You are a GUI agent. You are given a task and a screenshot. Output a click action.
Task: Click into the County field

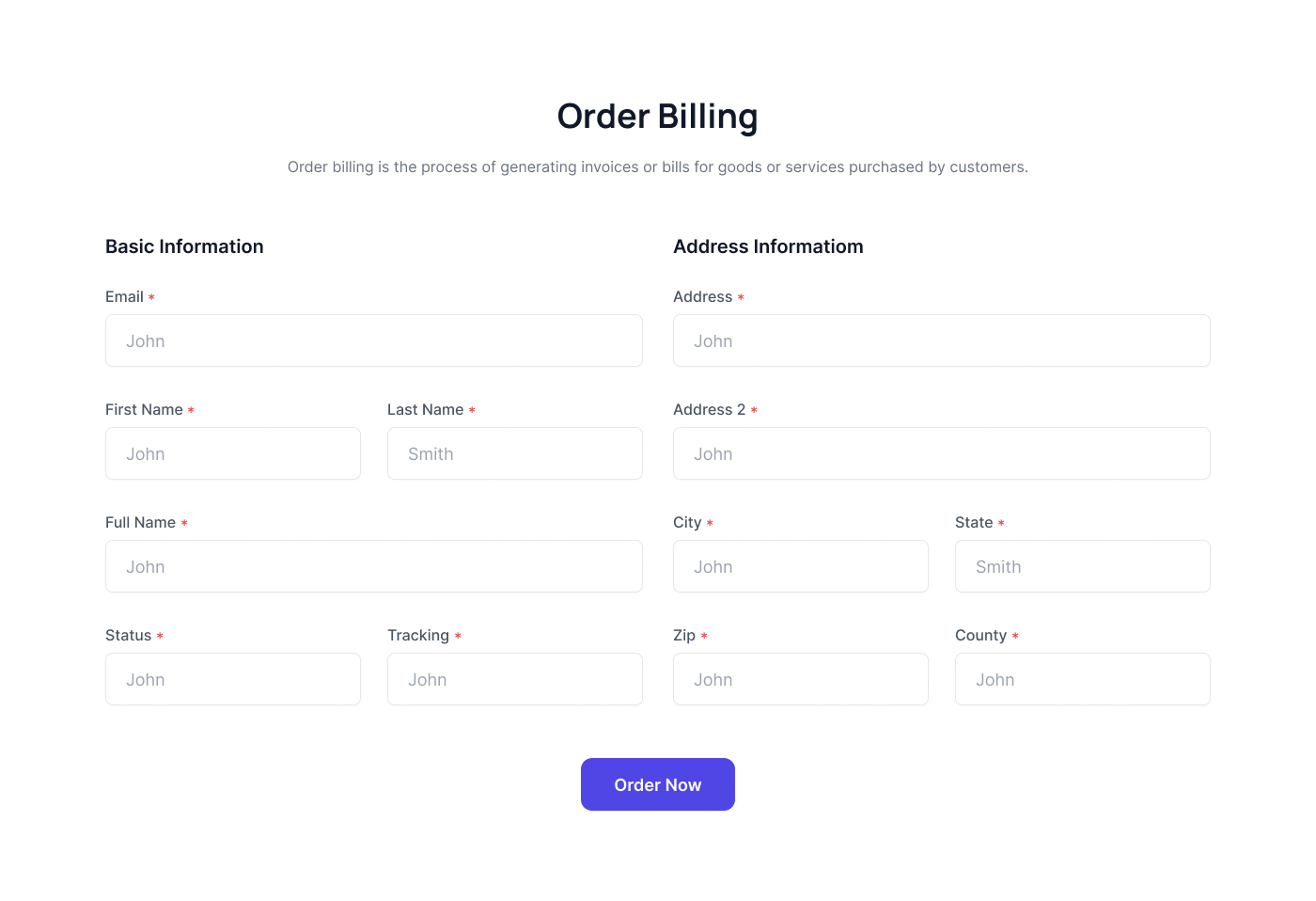[1082, 679]
